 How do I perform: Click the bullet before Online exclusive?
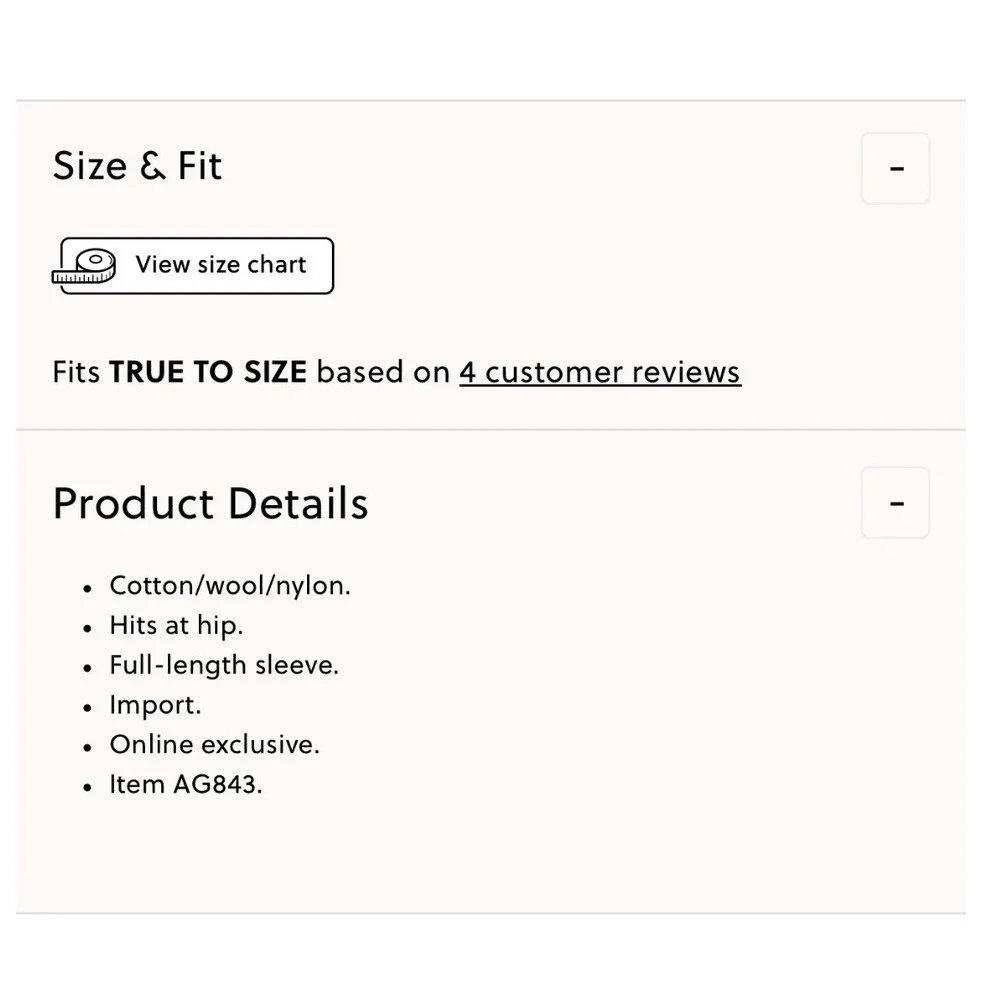click(88, 747)
